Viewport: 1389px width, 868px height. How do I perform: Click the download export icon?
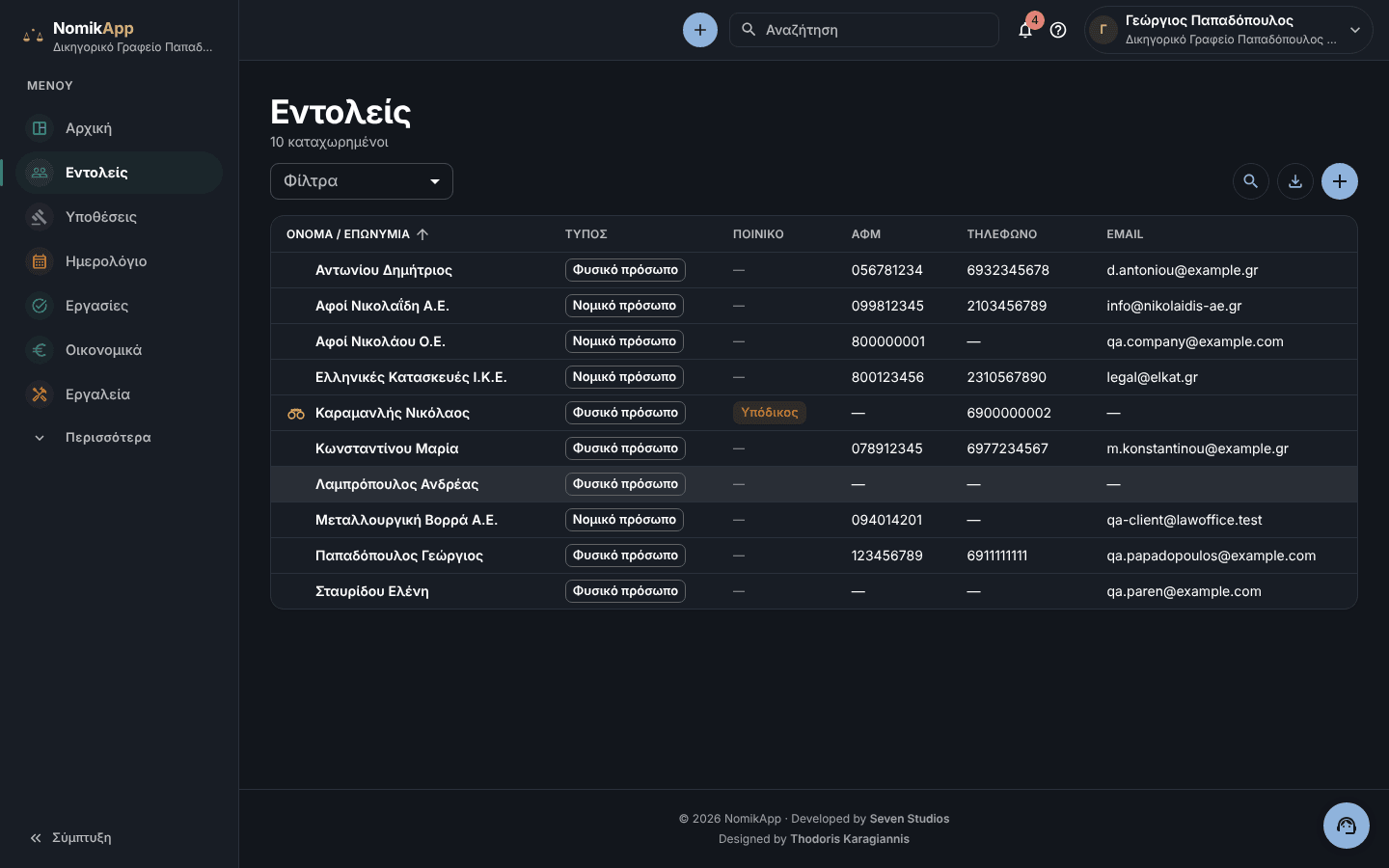click(x=1295, y=181)
